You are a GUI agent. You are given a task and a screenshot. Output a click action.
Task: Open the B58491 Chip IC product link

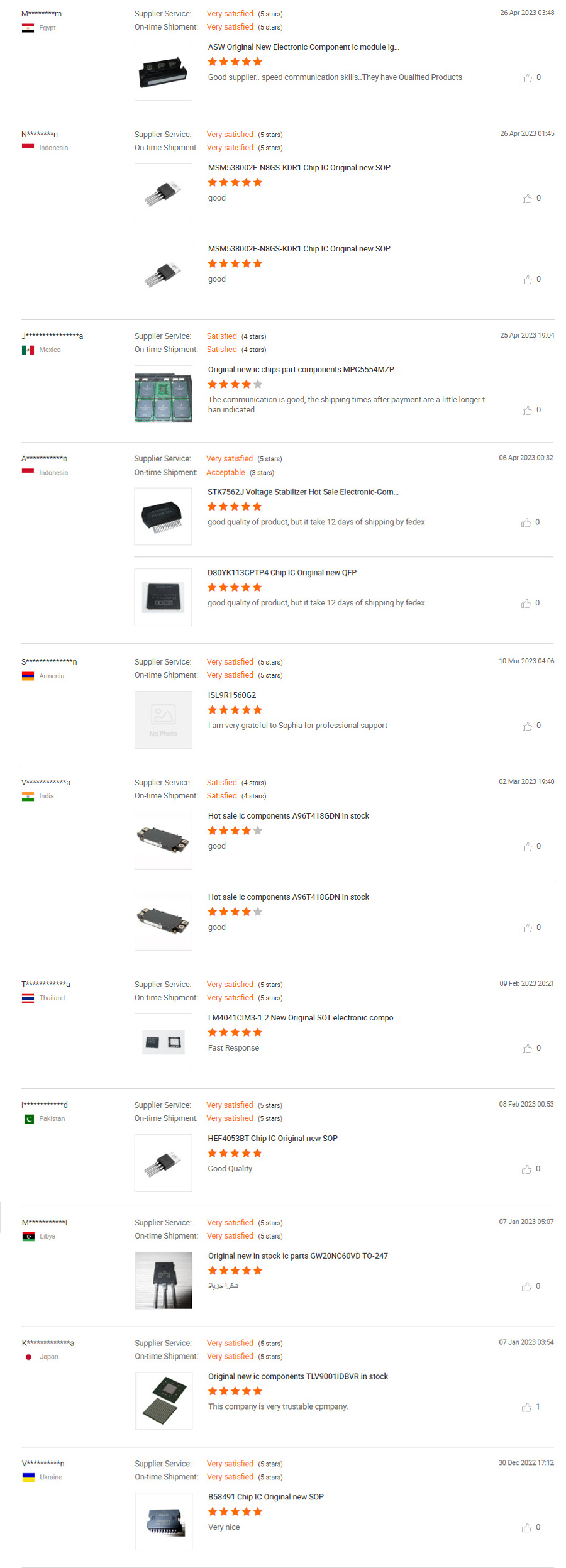pos(265,1497)
